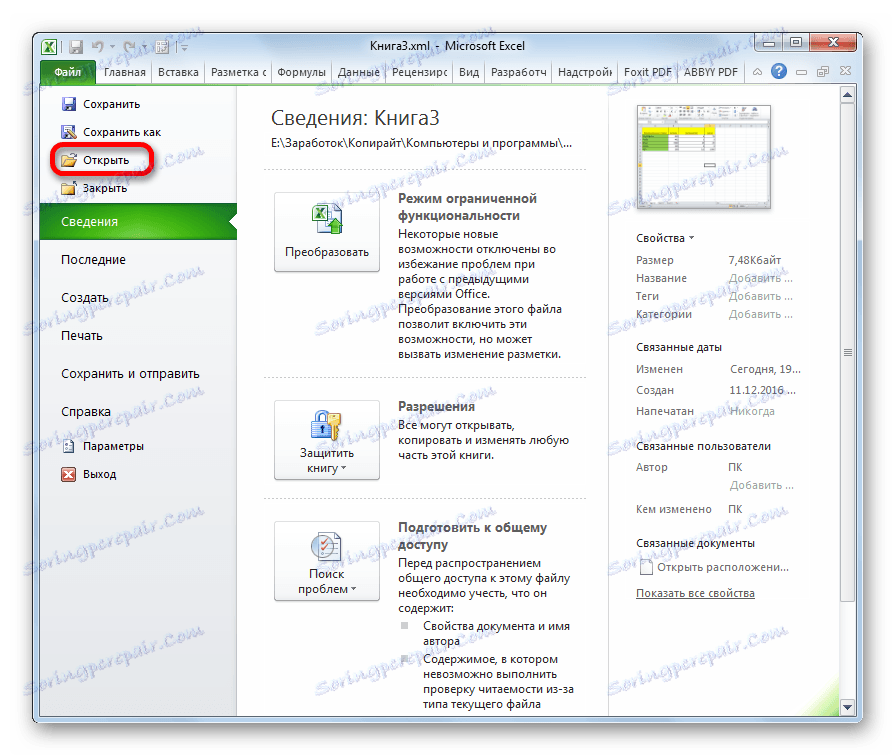This screenshot has height=756, width=896.
Task: Click the Преобразовать convert icon
Action: (x=327, y=219)
